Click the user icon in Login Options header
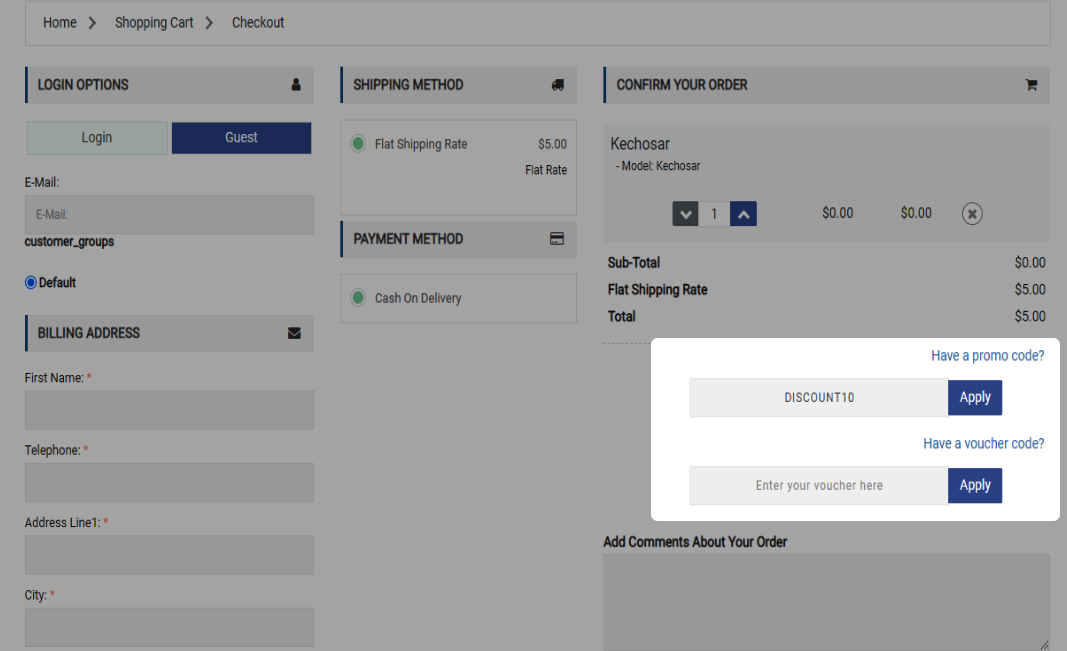This screenshot has width=1067, height=651. click(x=296, y=85)
